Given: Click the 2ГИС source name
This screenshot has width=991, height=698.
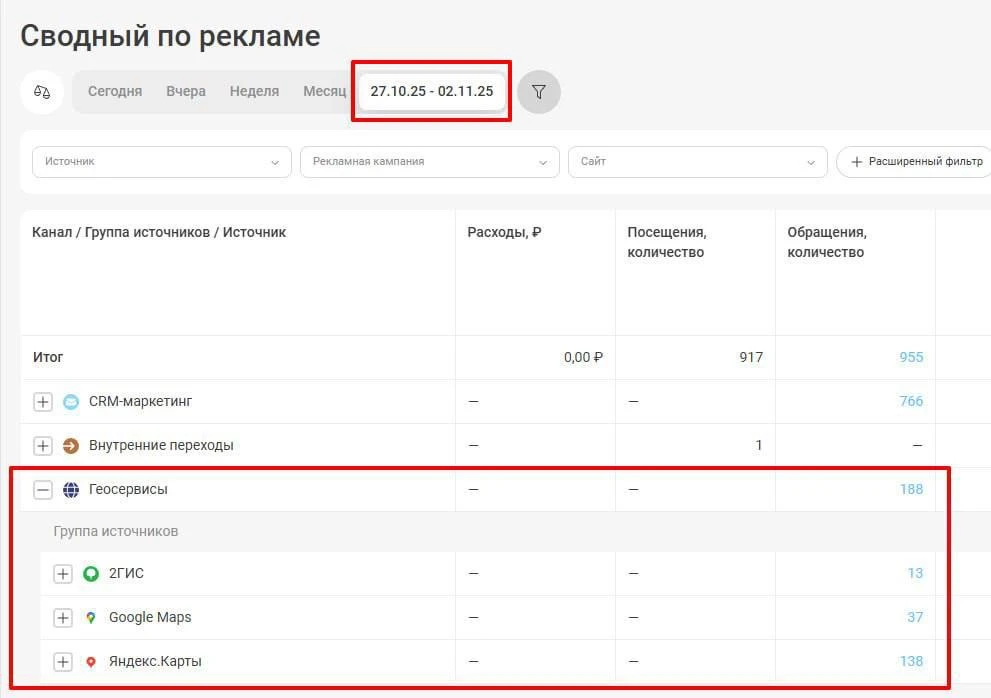Looking at the screenshot, I should point(126,573).
